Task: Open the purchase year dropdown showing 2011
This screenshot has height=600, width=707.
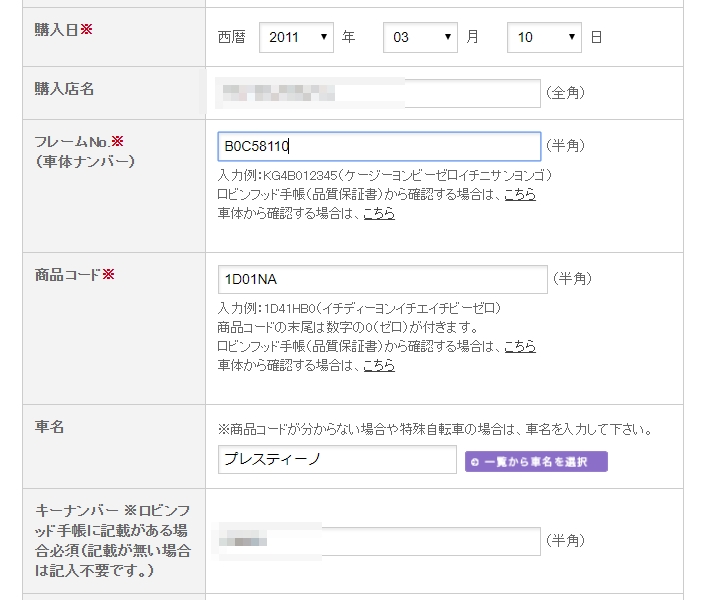Action: coord(296,37)
